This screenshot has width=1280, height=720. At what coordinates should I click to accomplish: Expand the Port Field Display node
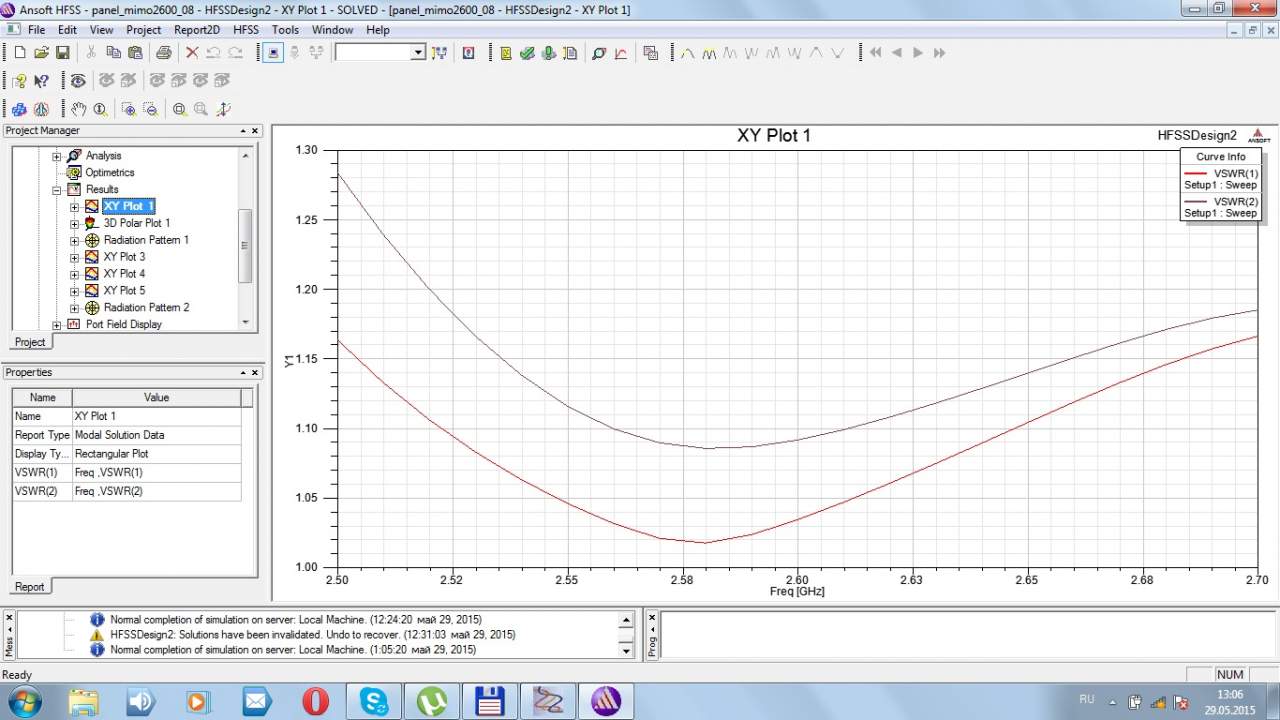pos(57,324)
